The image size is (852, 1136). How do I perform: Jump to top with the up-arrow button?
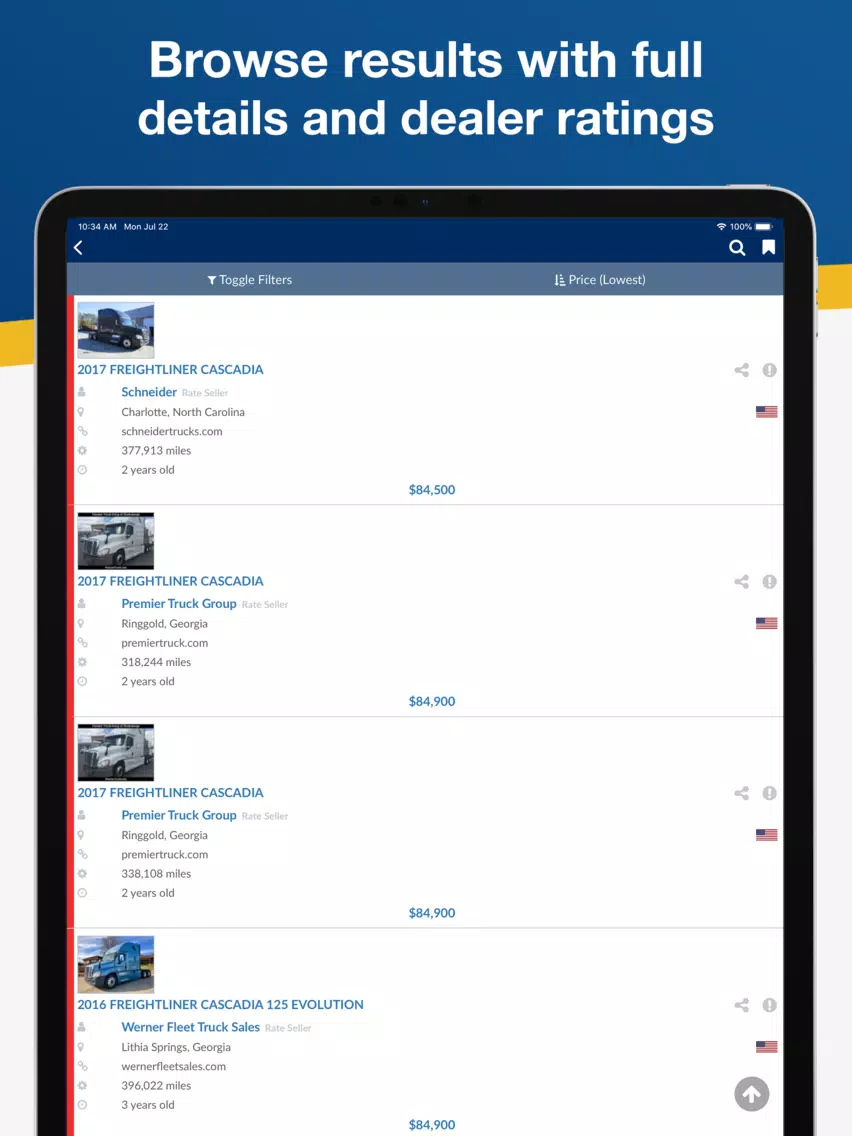coord(752,1094)
